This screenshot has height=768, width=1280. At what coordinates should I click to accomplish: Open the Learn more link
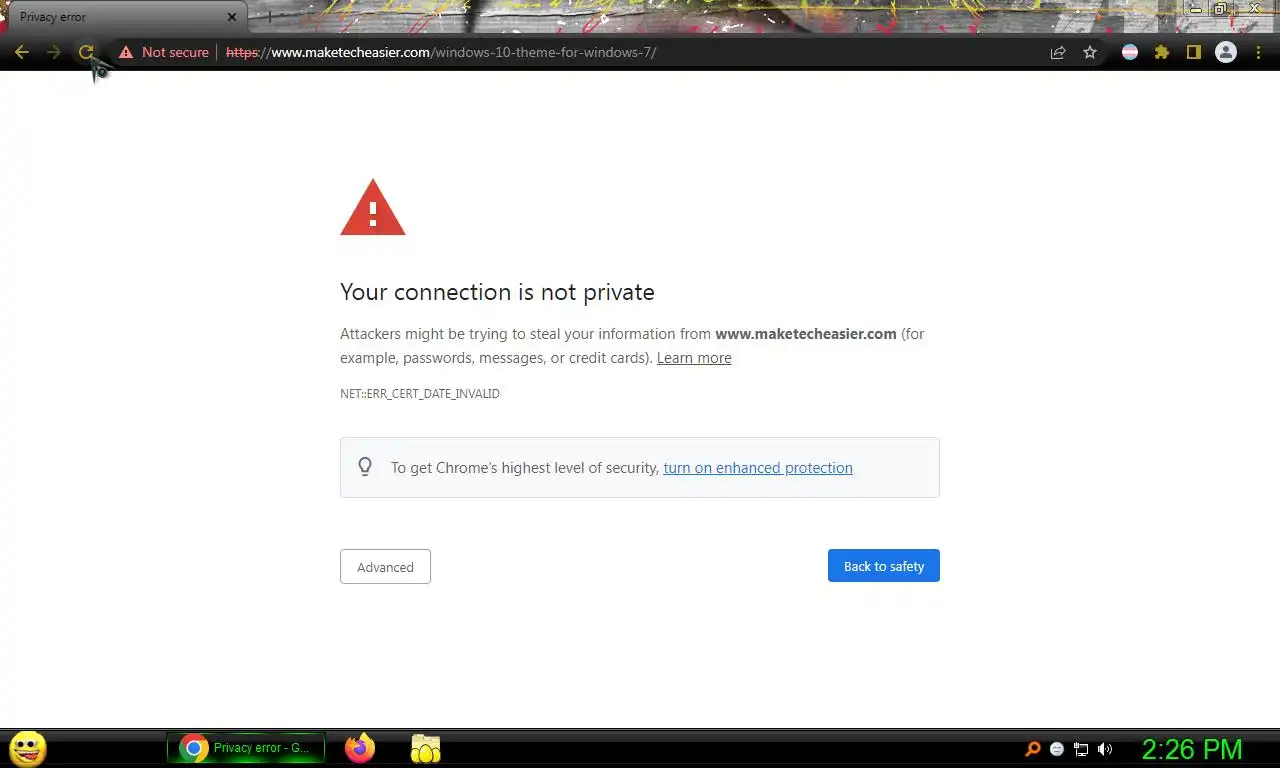694,358
